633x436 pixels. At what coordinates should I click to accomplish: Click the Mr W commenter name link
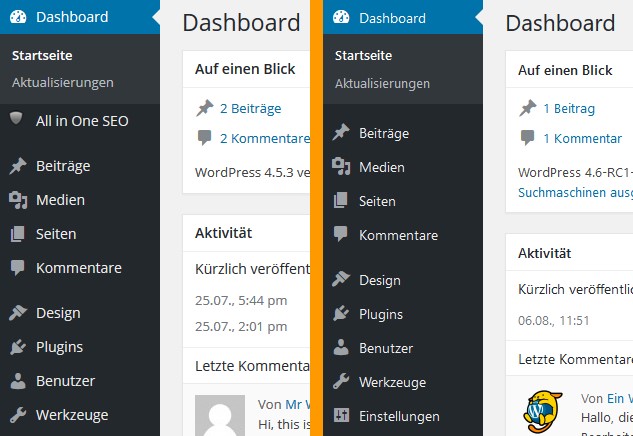click(296, 405)
